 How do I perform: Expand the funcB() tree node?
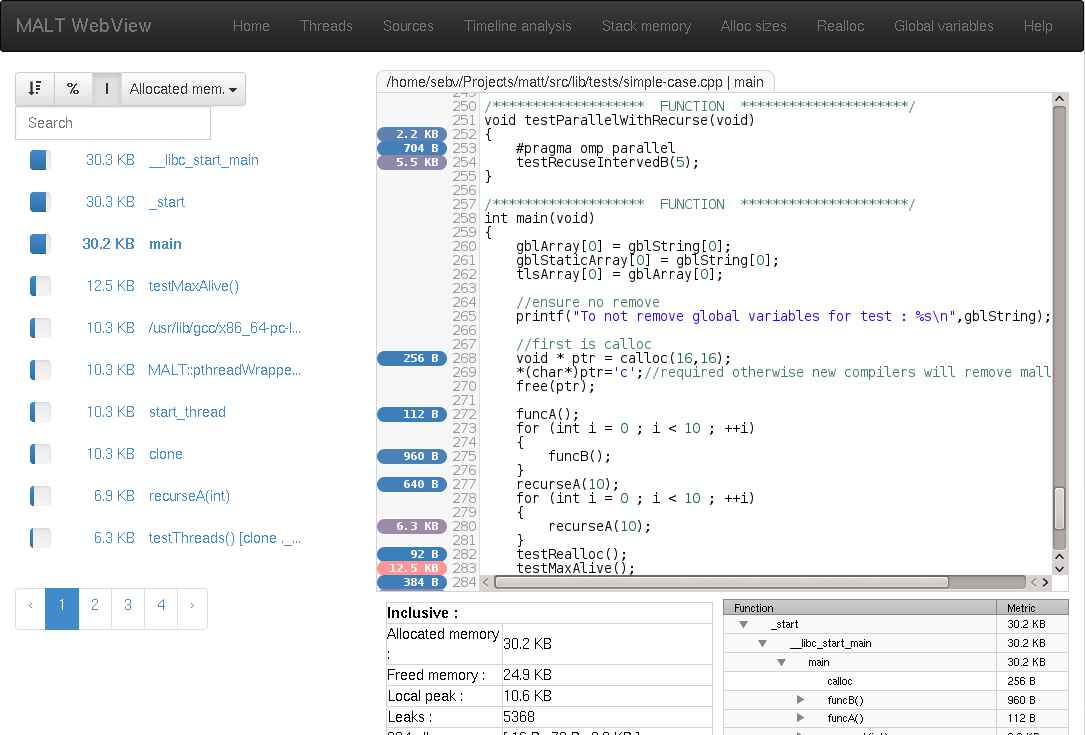coord(800,700)
